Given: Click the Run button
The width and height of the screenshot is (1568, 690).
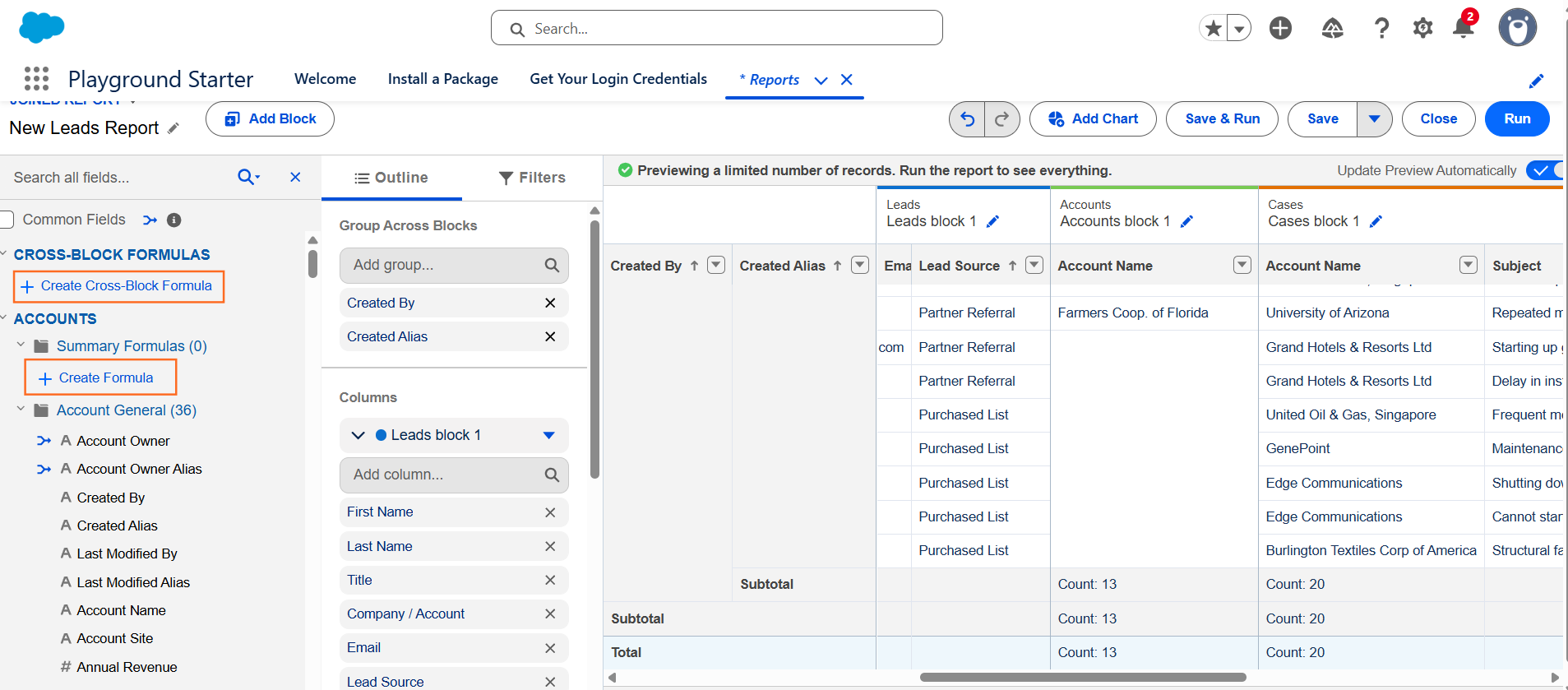Looking at the screenshot, I should tap(1517, 119).
